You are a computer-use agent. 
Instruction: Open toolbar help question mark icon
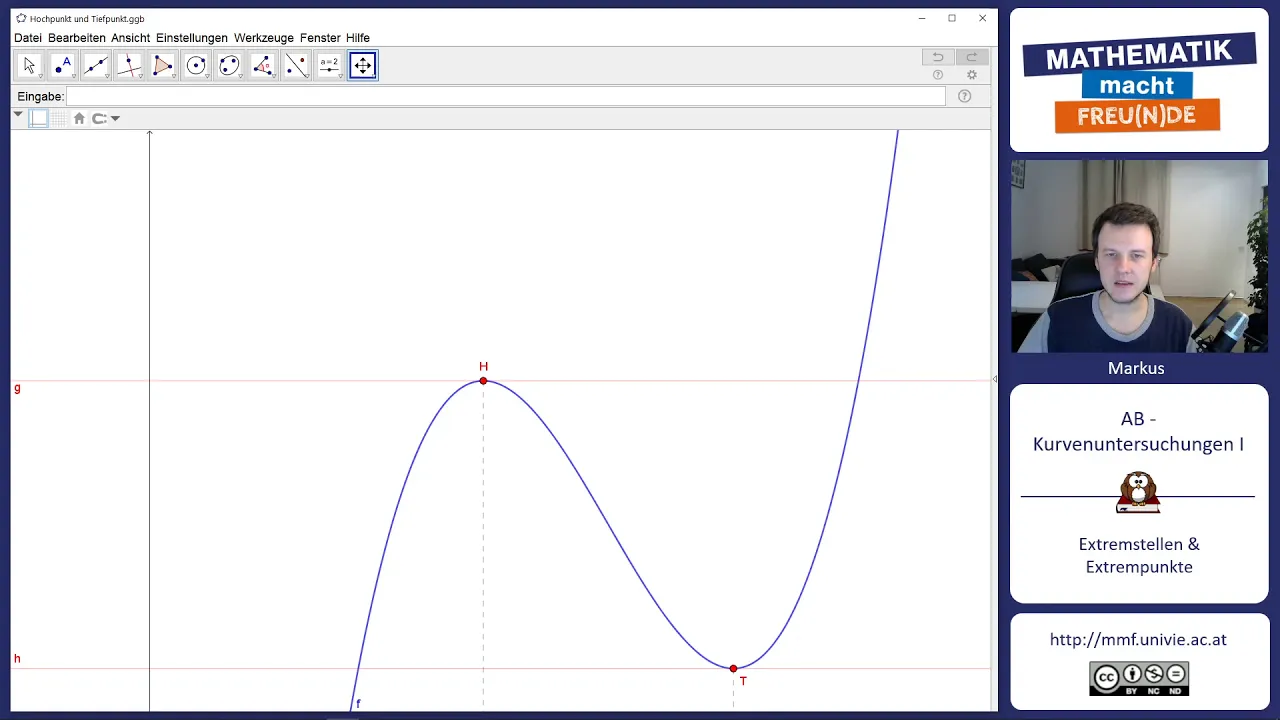[x=938, y=75]
